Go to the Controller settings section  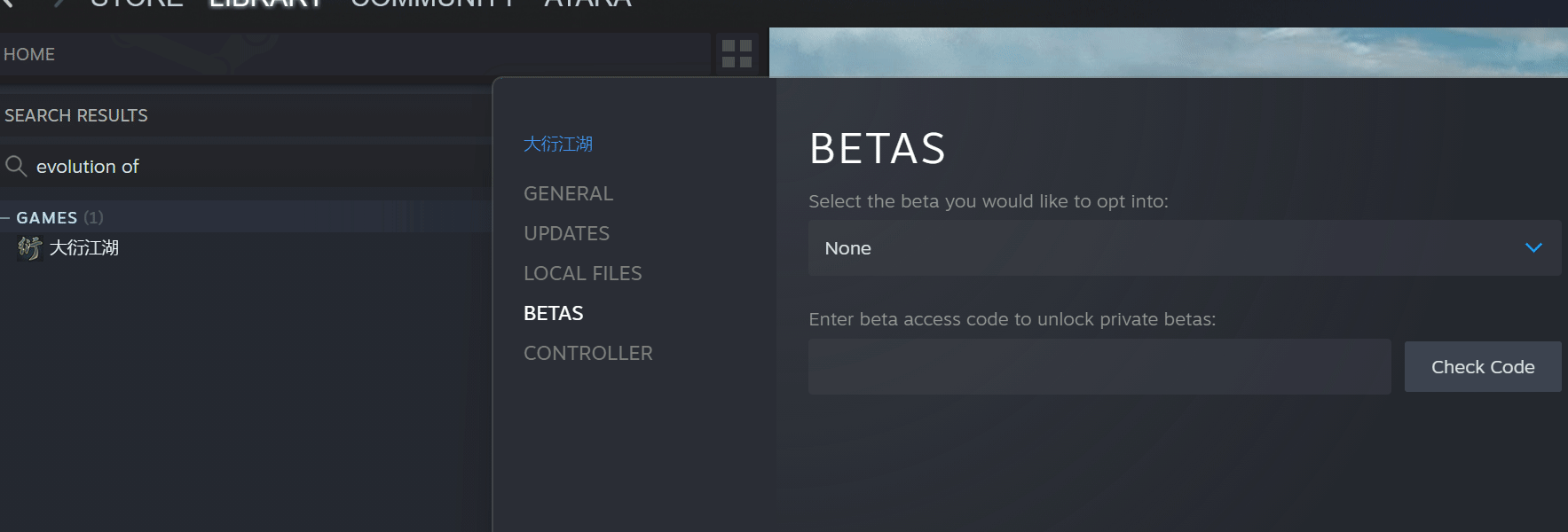(587, 353)
